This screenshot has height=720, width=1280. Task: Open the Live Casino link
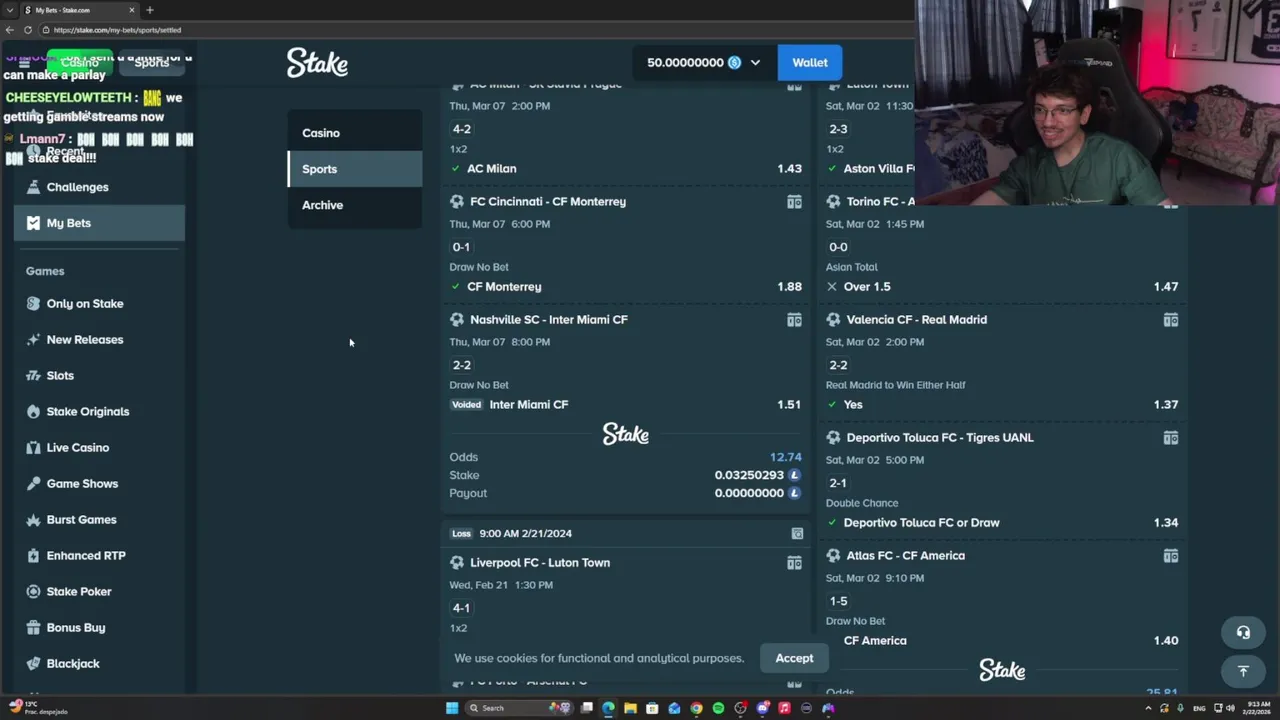(x=78, y=448)
